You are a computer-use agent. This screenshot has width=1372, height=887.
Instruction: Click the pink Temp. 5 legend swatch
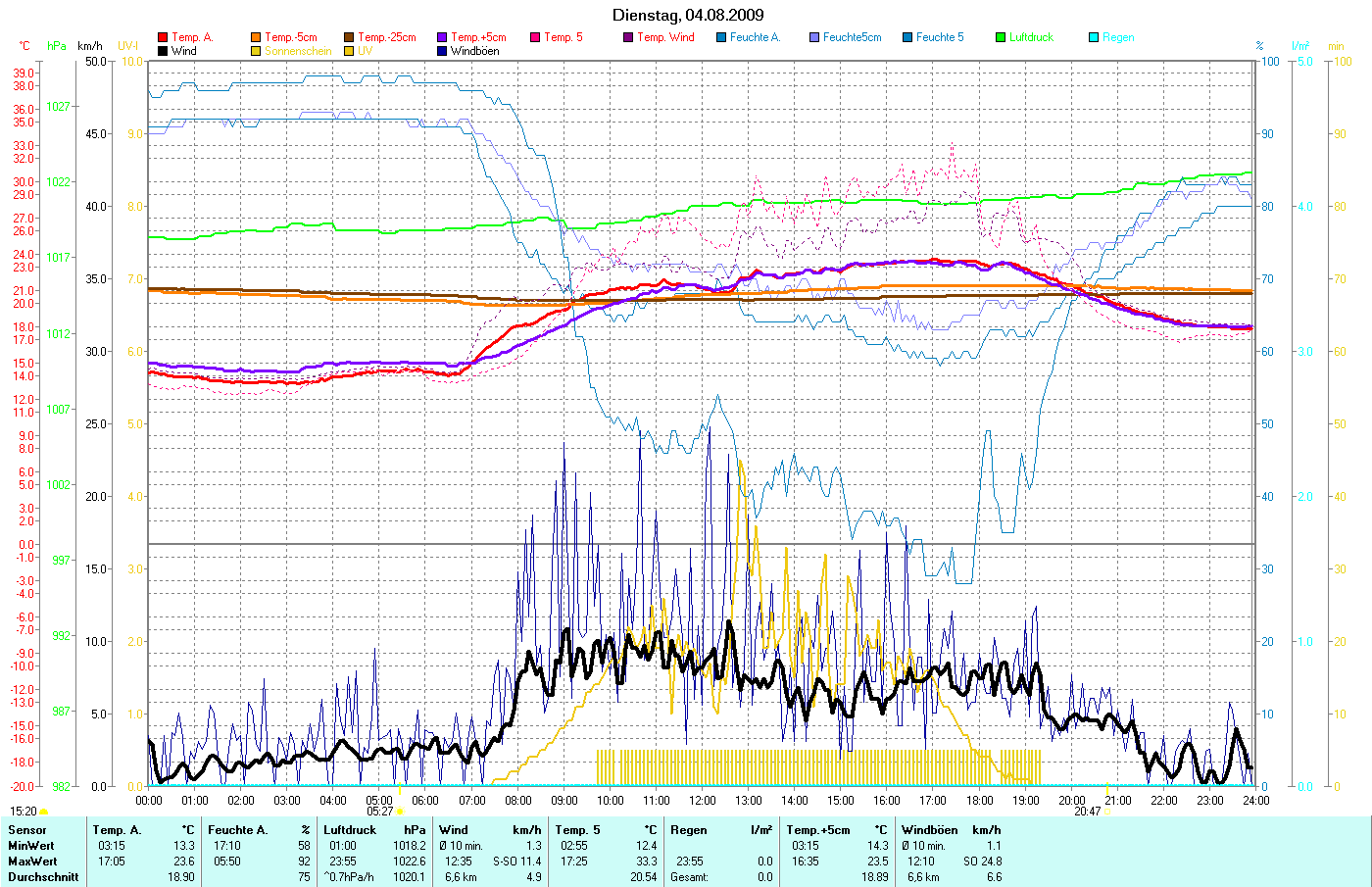535,37
